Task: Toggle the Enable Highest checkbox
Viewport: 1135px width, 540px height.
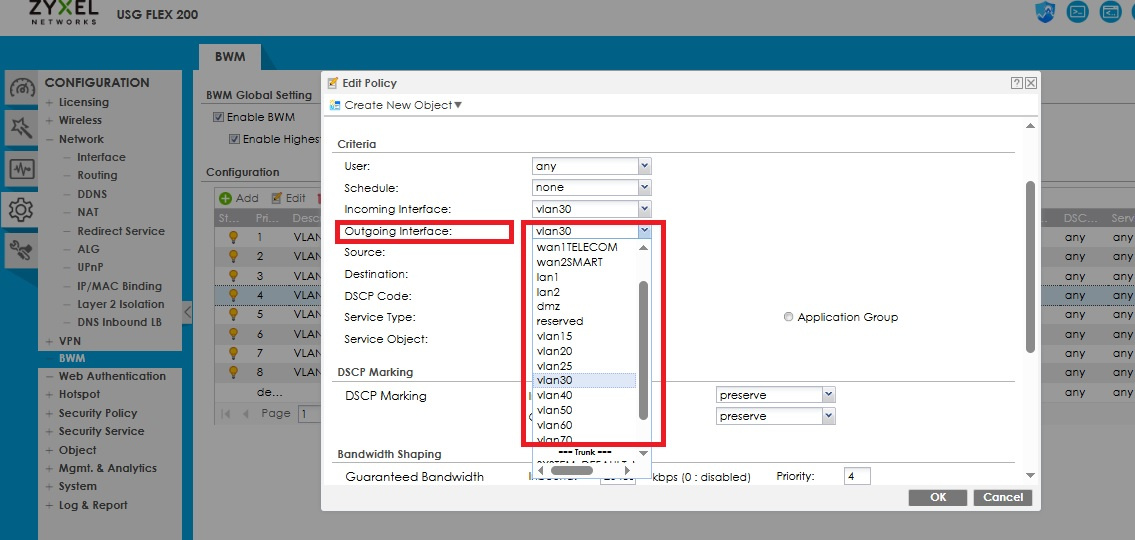Action: pyautogui.click(x=234, y=139)
